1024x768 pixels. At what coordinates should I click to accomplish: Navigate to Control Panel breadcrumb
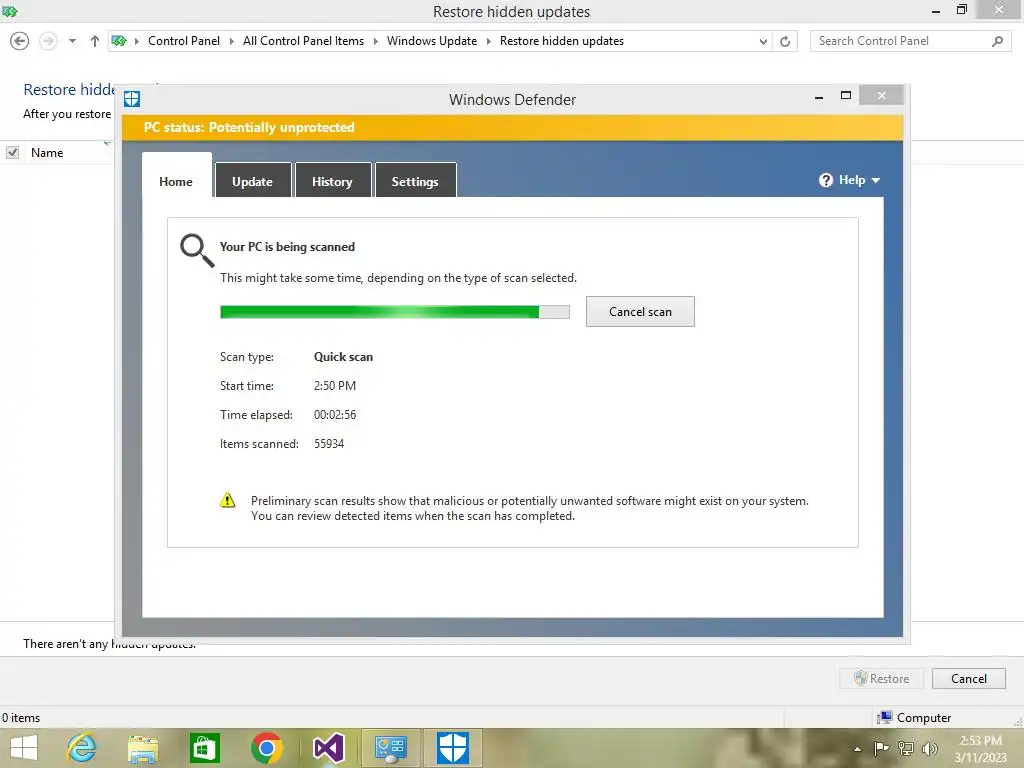(184, 41)
